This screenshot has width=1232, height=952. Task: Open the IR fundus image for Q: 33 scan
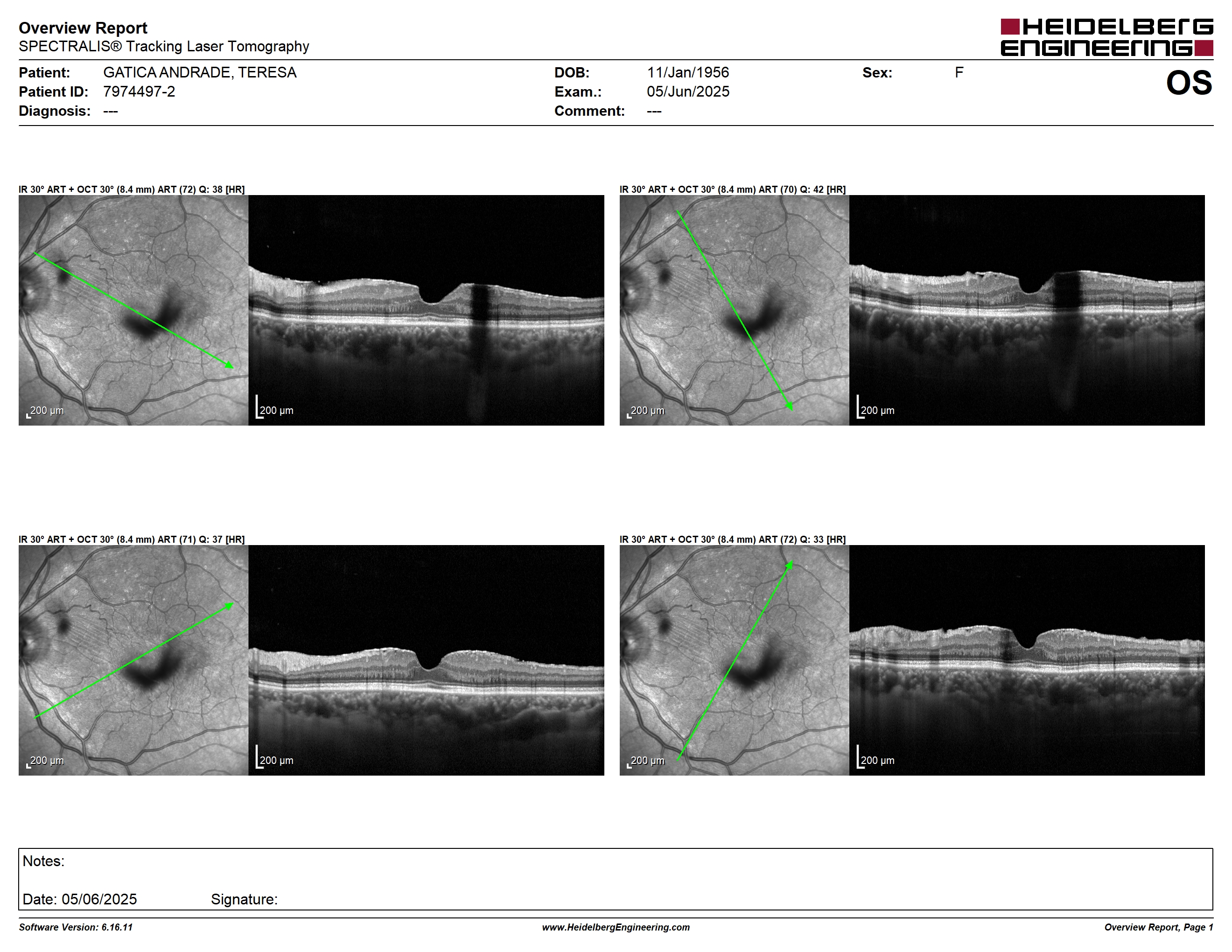[x=735, y=660]
